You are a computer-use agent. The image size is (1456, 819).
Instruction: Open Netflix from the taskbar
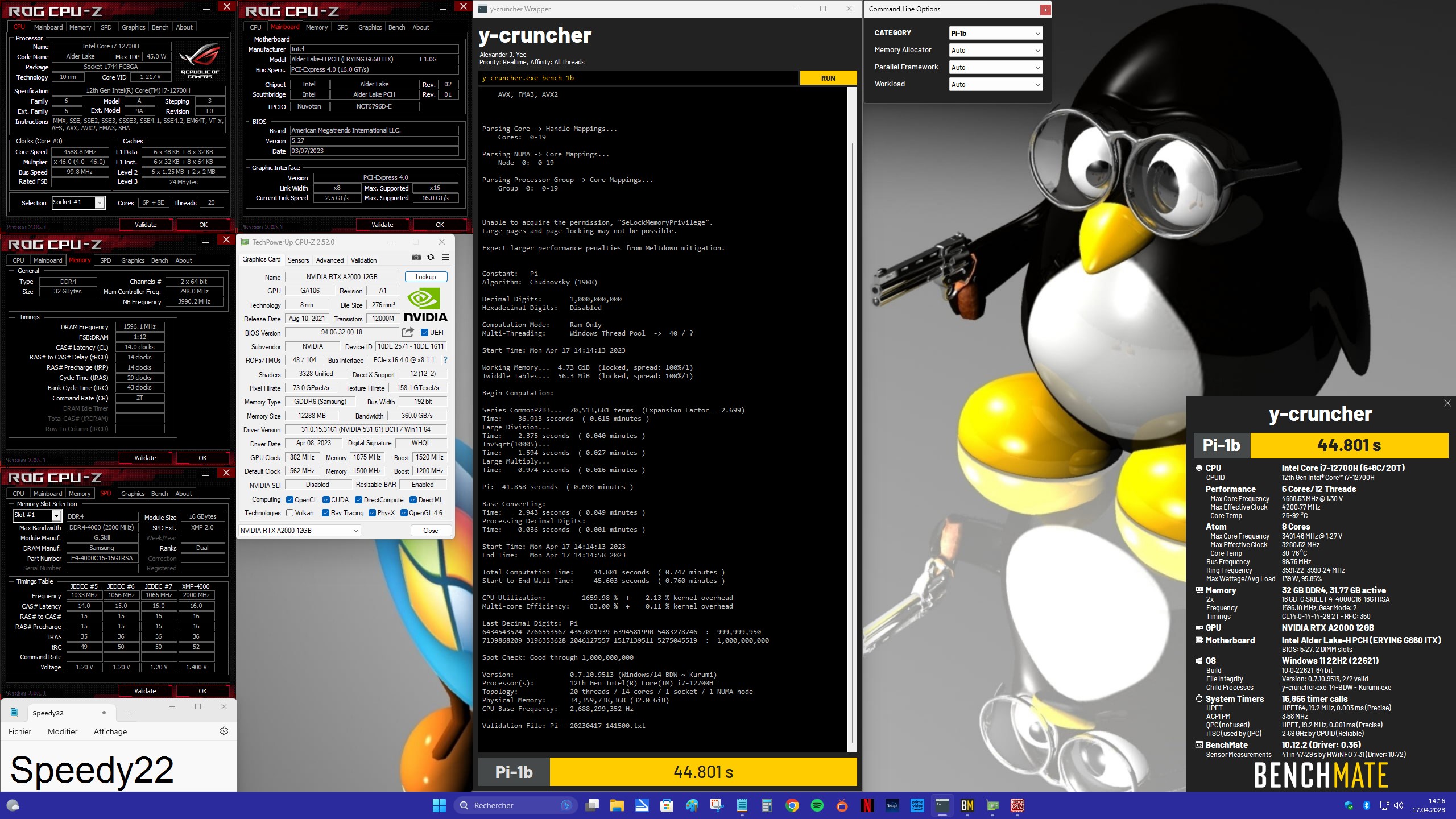867,805
